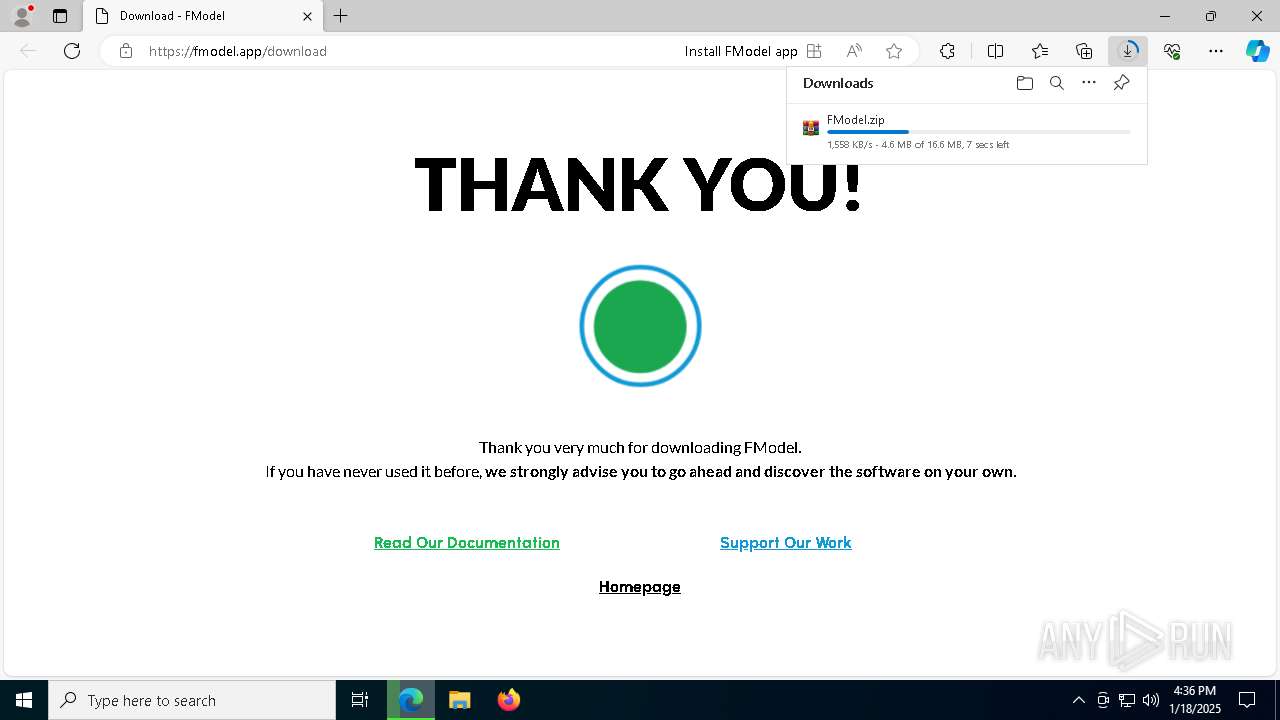1280x720 pixels.
Task: Click the download speed status text
Action: tap(918, 145)
